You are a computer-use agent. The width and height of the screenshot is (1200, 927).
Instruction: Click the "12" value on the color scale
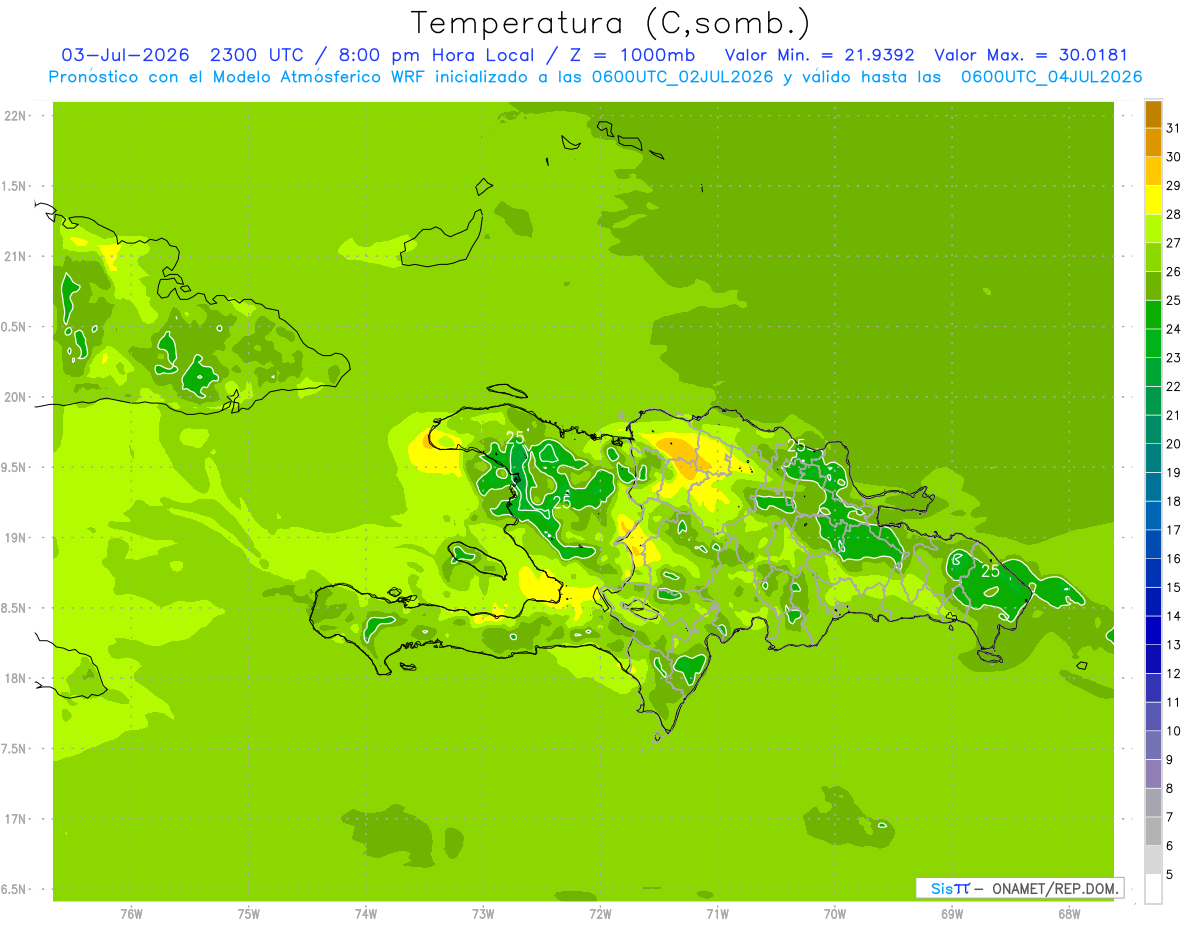click(x=1174, y=673)
